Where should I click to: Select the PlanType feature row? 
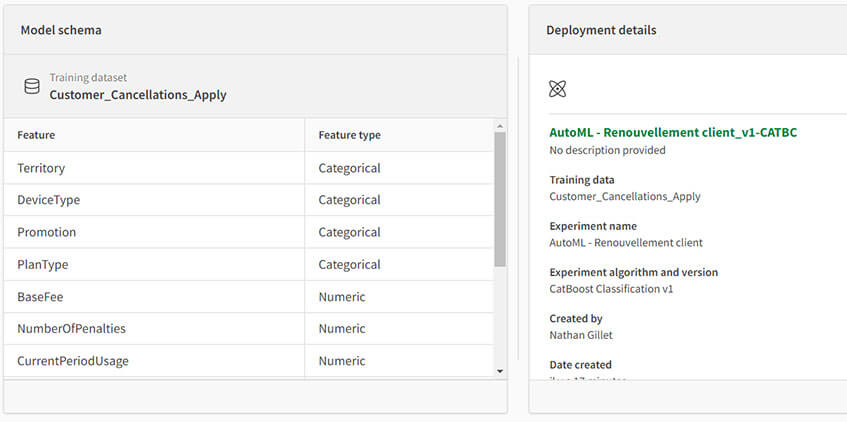248,265
